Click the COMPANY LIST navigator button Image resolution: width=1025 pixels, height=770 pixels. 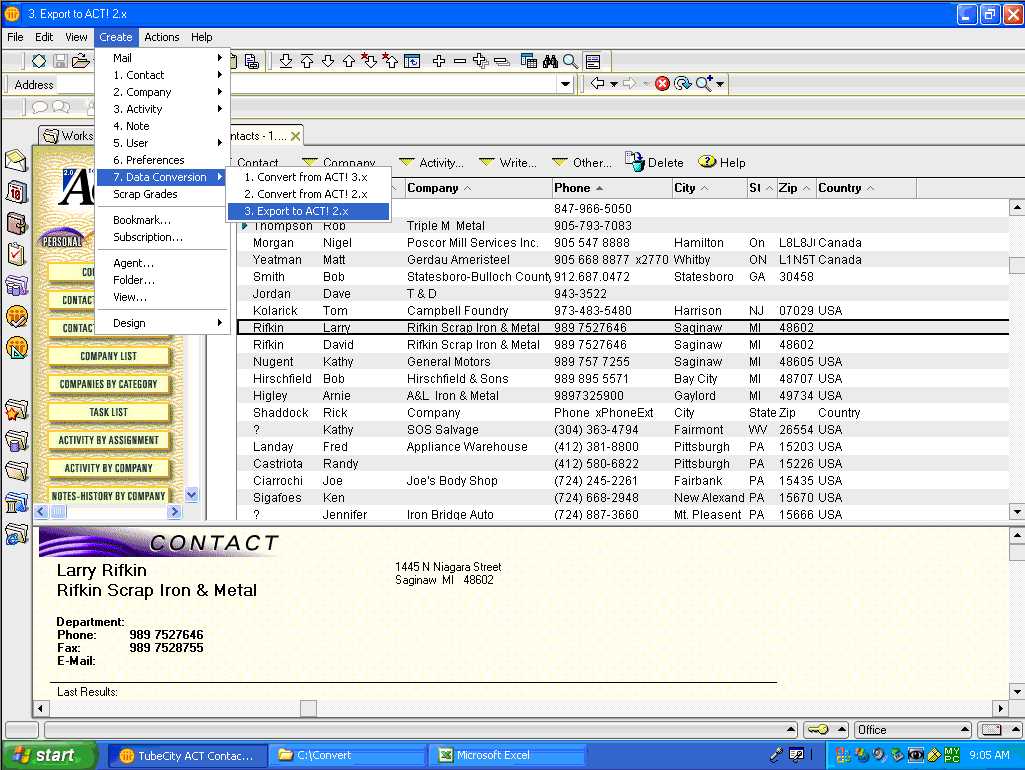[109, 356]
